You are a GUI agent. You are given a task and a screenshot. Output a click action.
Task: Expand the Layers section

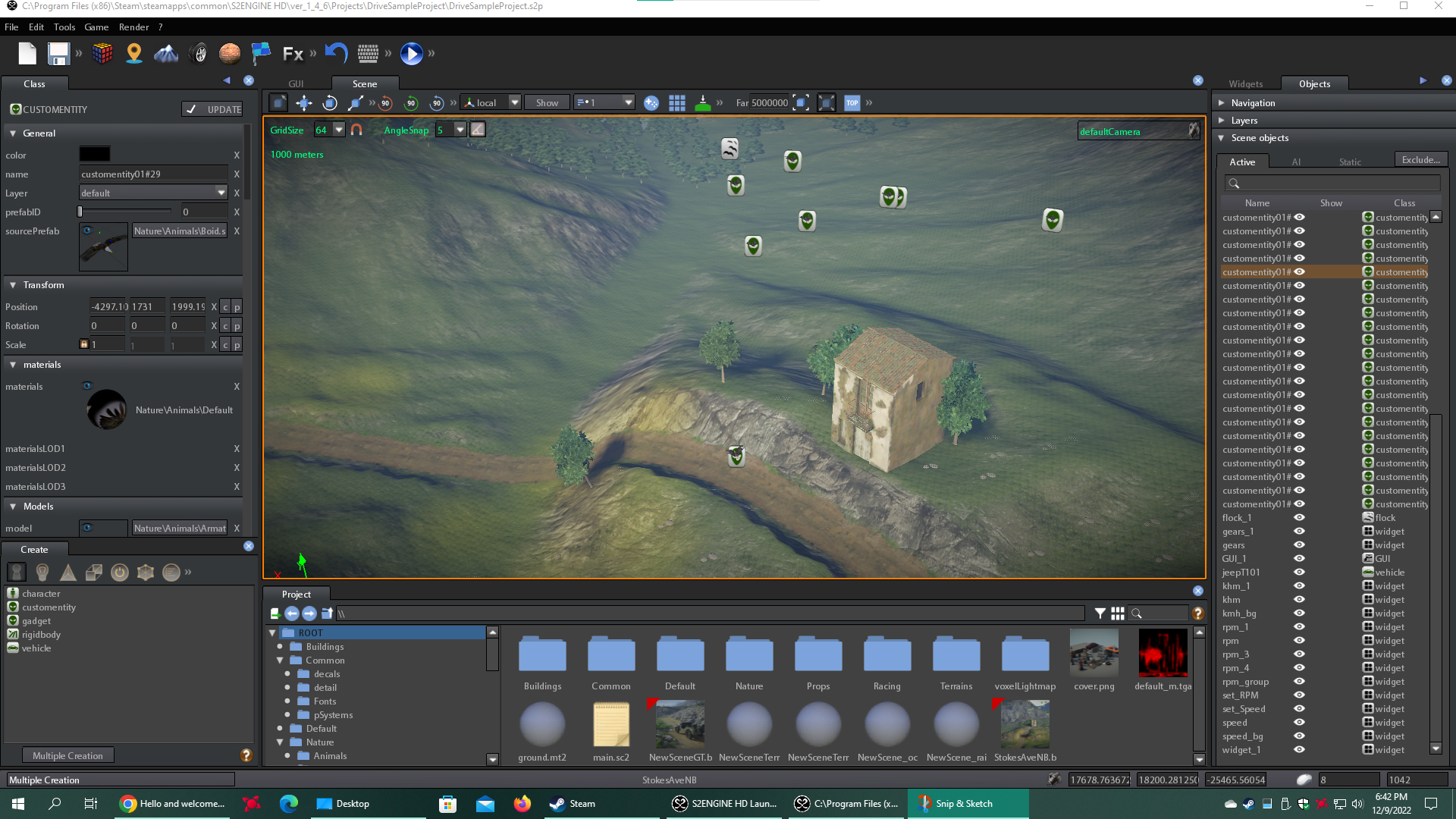click(x=1221, y=121)
